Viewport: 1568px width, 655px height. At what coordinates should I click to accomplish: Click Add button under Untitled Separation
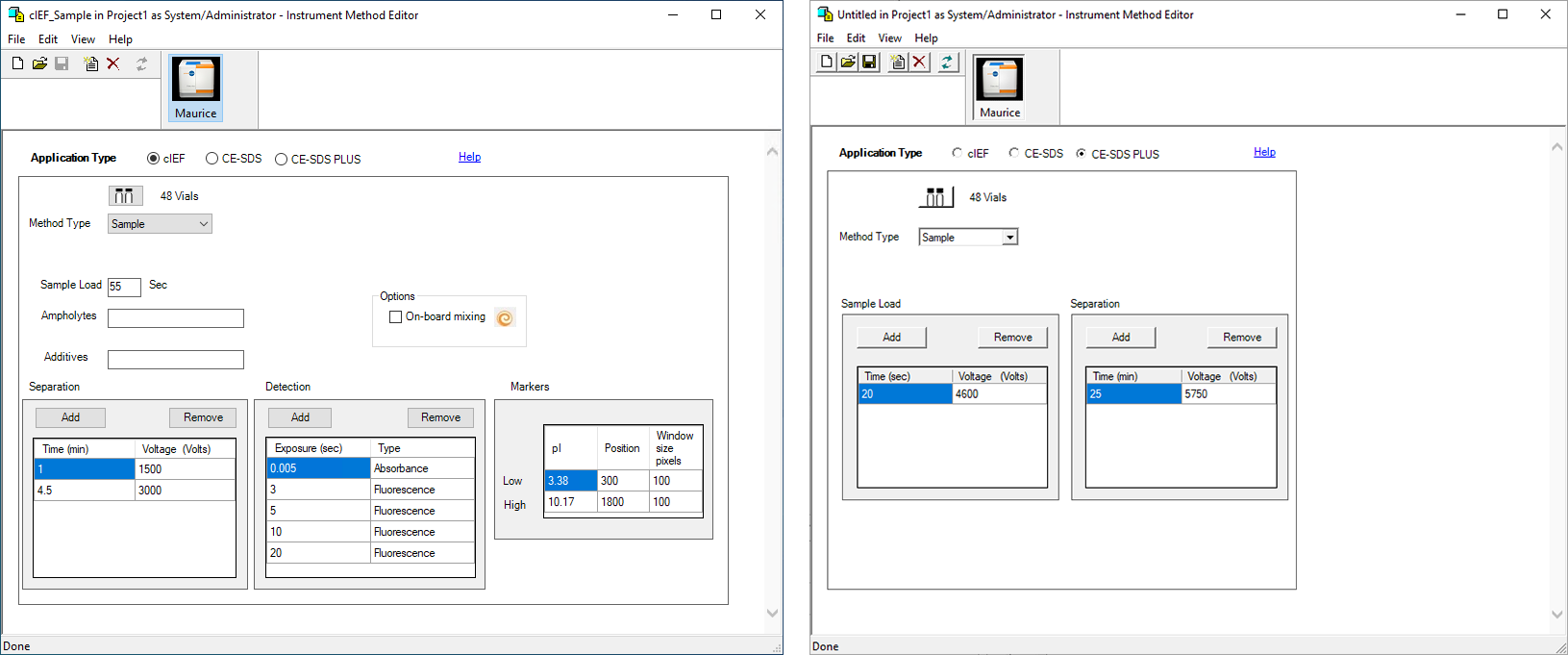pos(1121,338)
